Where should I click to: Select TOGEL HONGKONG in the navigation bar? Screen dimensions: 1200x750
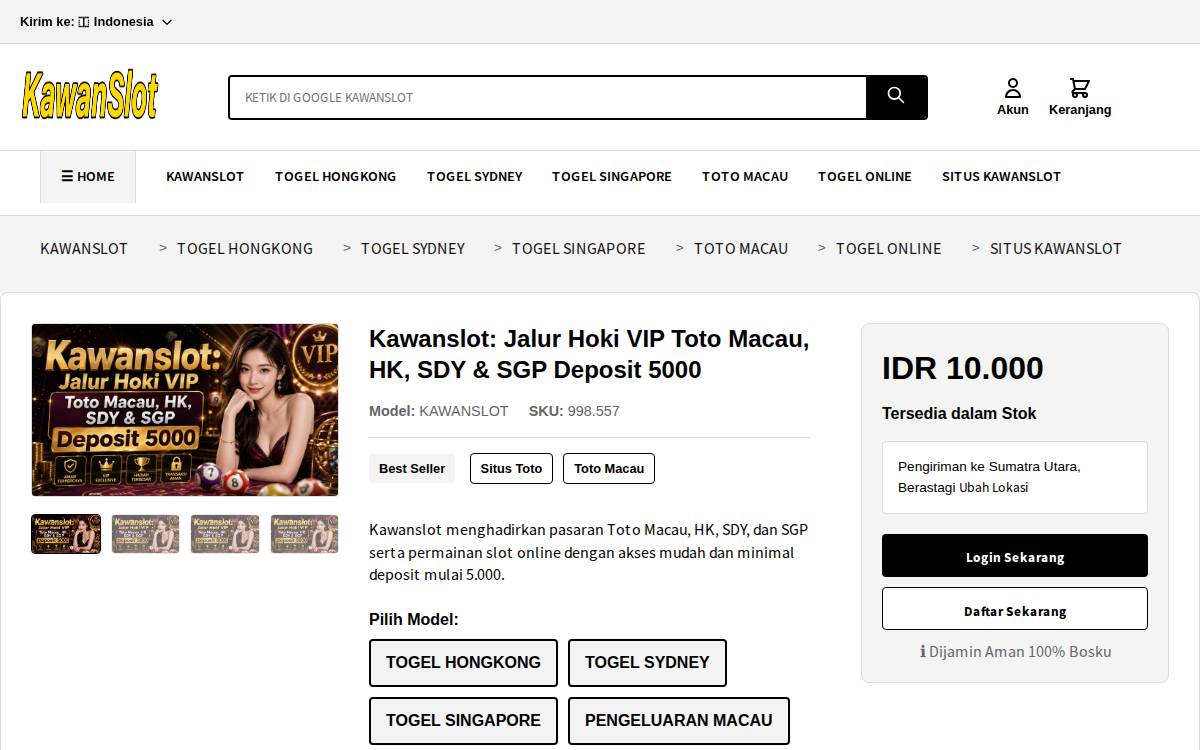tap(336, 176)
